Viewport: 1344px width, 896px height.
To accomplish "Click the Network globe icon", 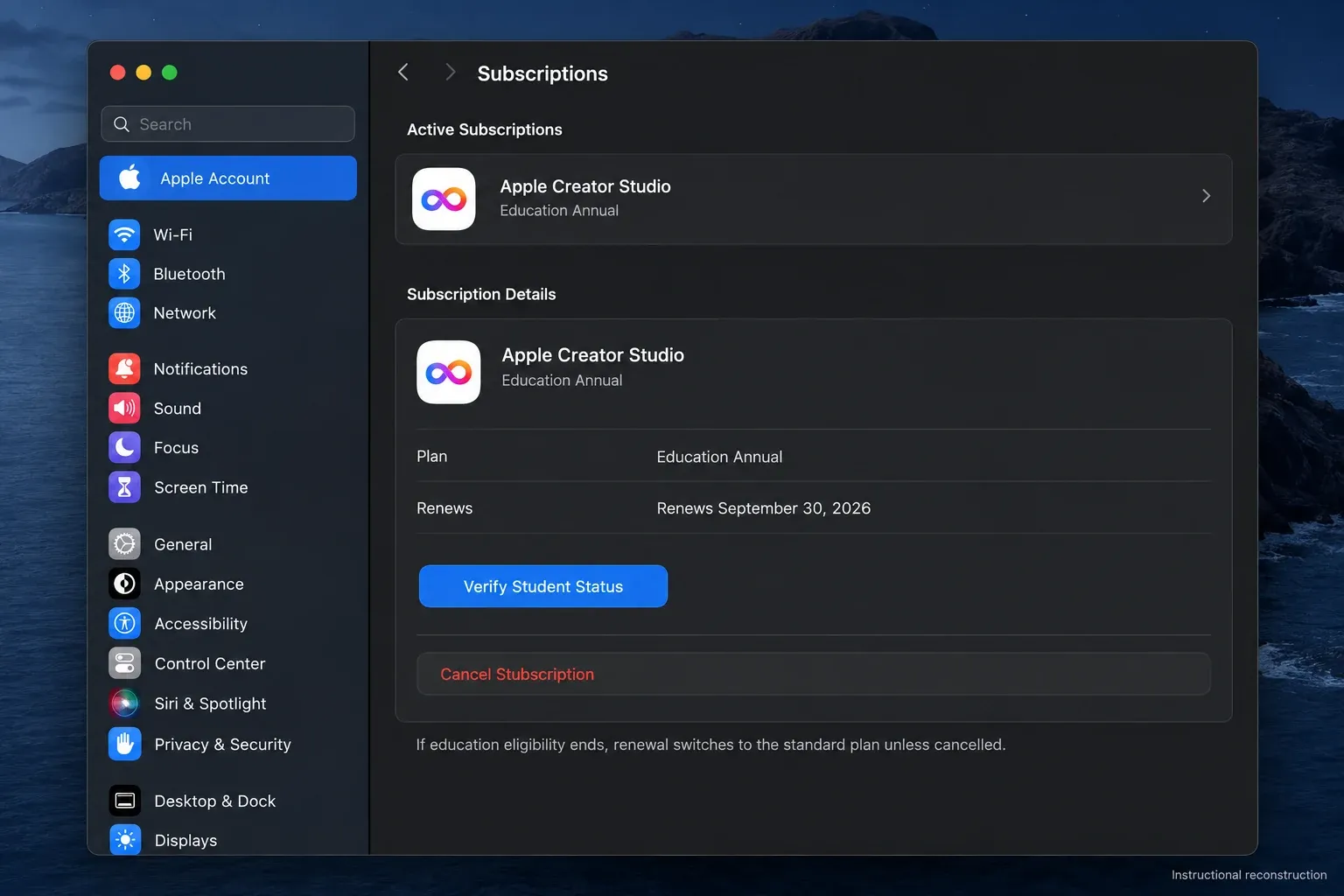I will pos(124,312).
